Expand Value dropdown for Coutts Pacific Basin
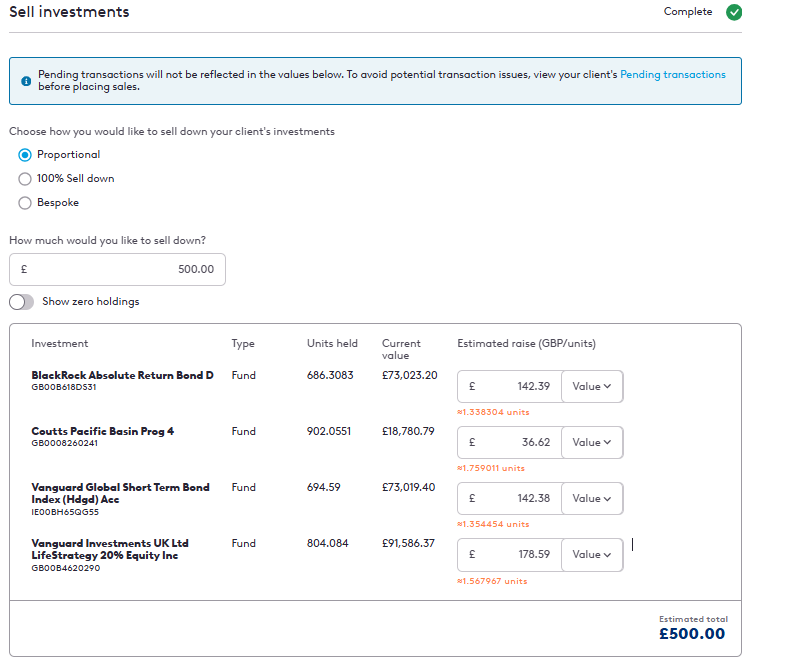812x669 pixels. pyautogui.click(x=592, y=443)
